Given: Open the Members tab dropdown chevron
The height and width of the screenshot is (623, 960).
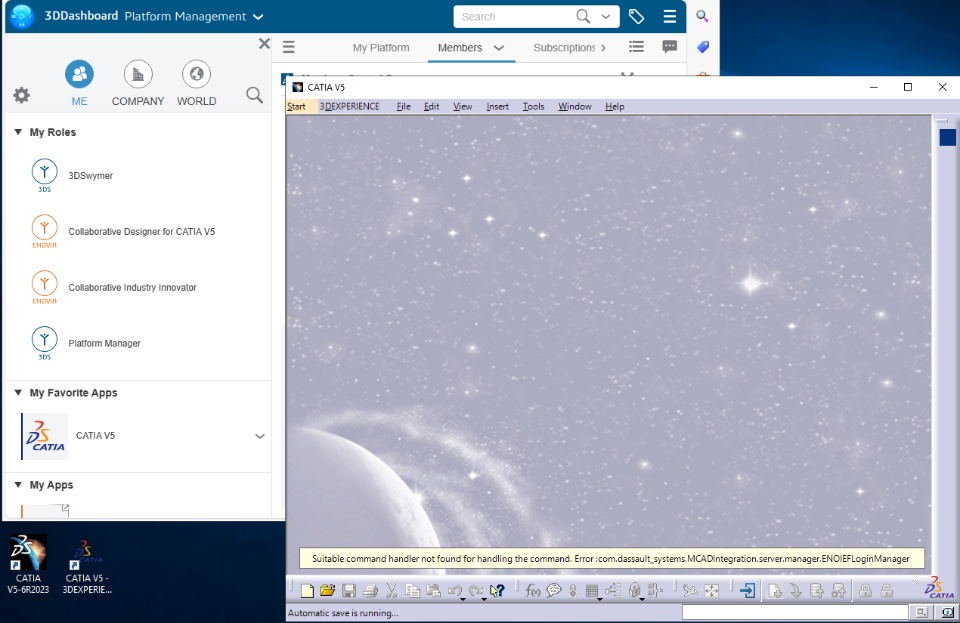Looking at the screenshot, I should (499, 48).
